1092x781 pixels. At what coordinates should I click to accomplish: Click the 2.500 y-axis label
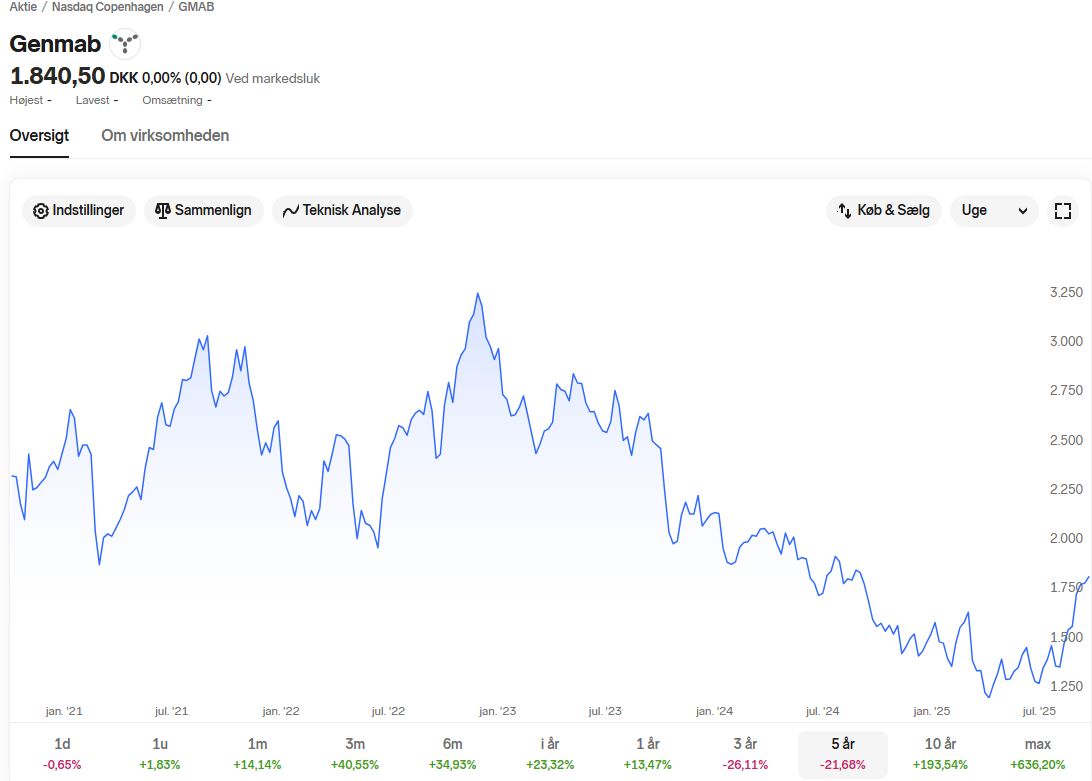tap(1066, 440)
